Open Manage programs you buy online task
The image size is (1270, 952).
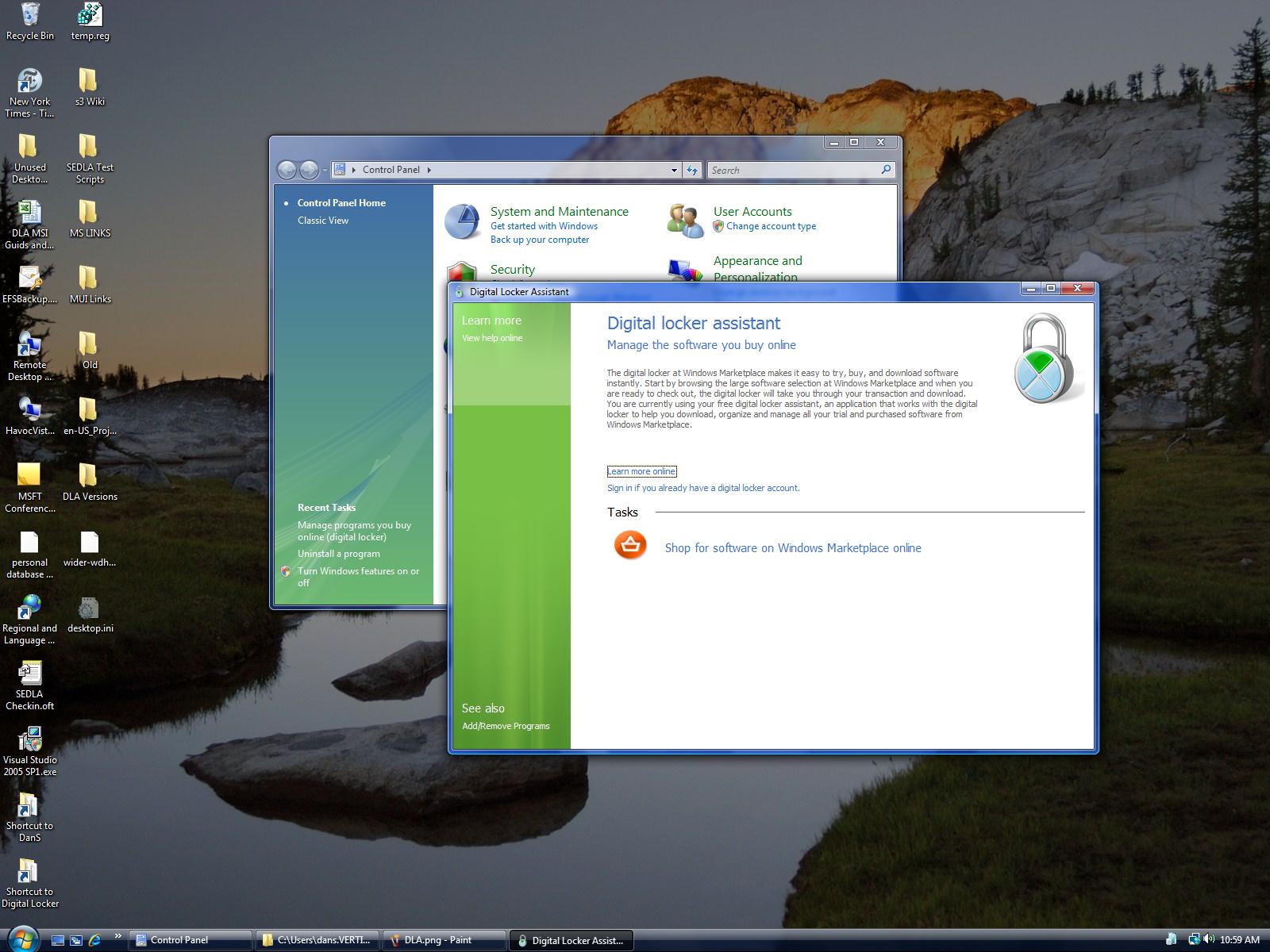354,531
